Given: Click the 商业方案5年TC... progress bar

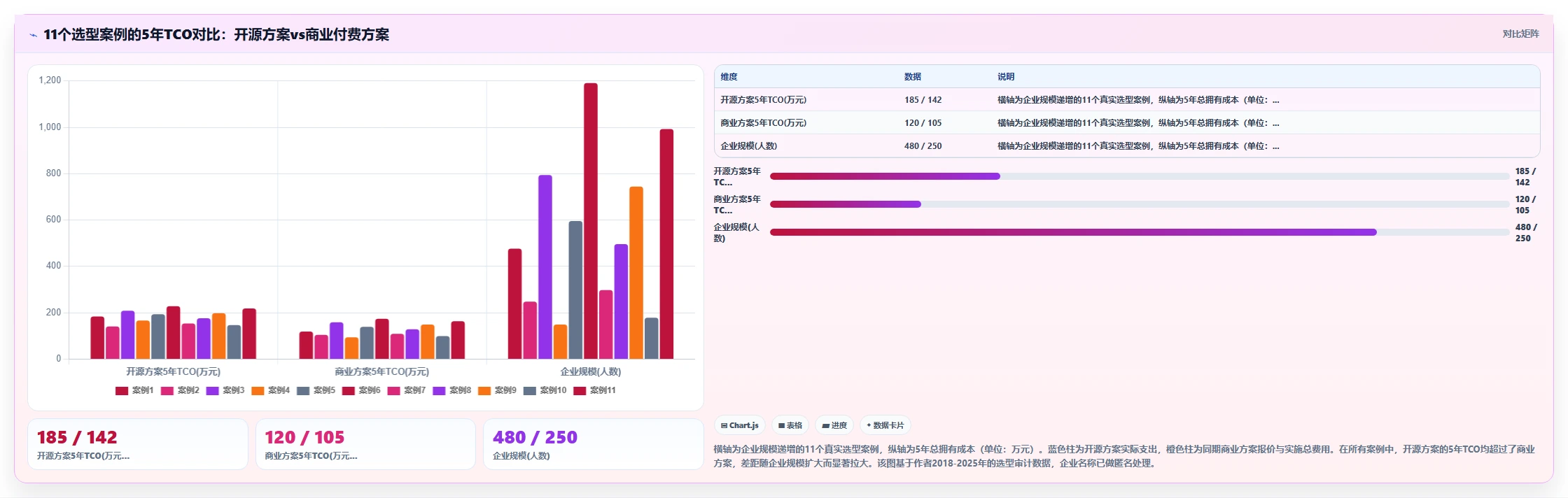Looking at the screenshot, I should (x=1140, y=204).
